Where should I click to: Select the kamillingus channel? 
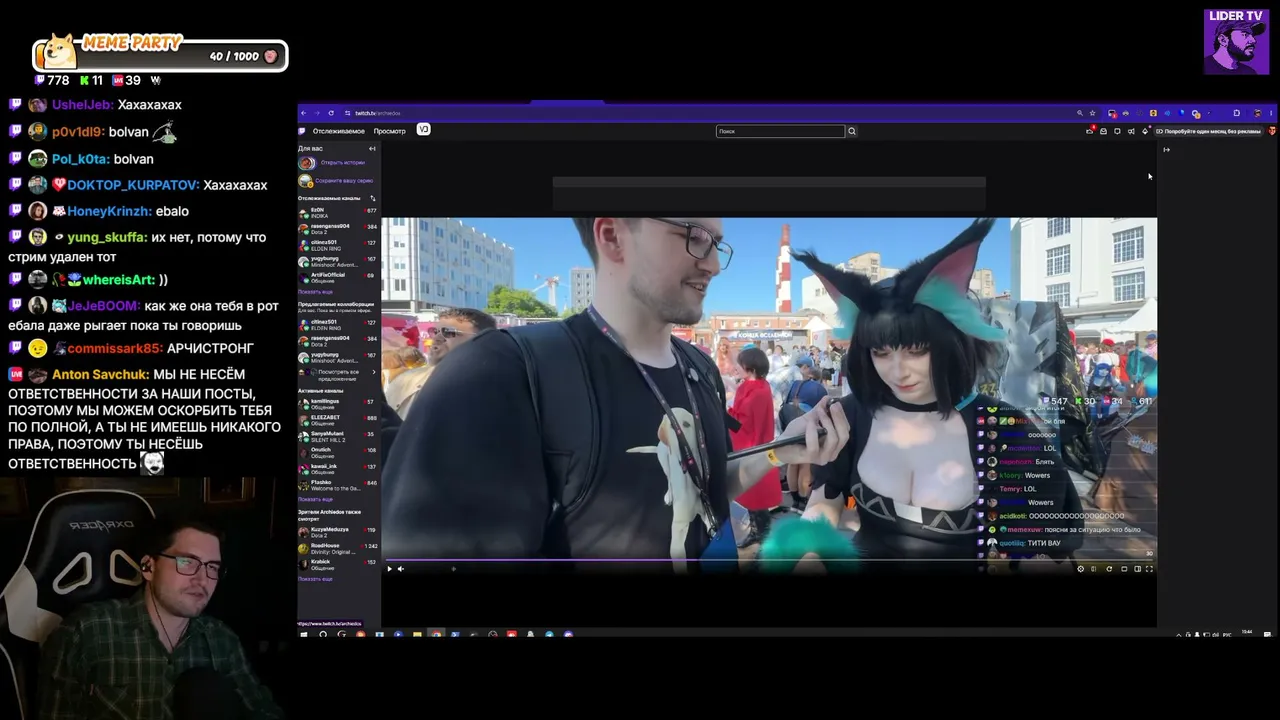tap(338, 403)
